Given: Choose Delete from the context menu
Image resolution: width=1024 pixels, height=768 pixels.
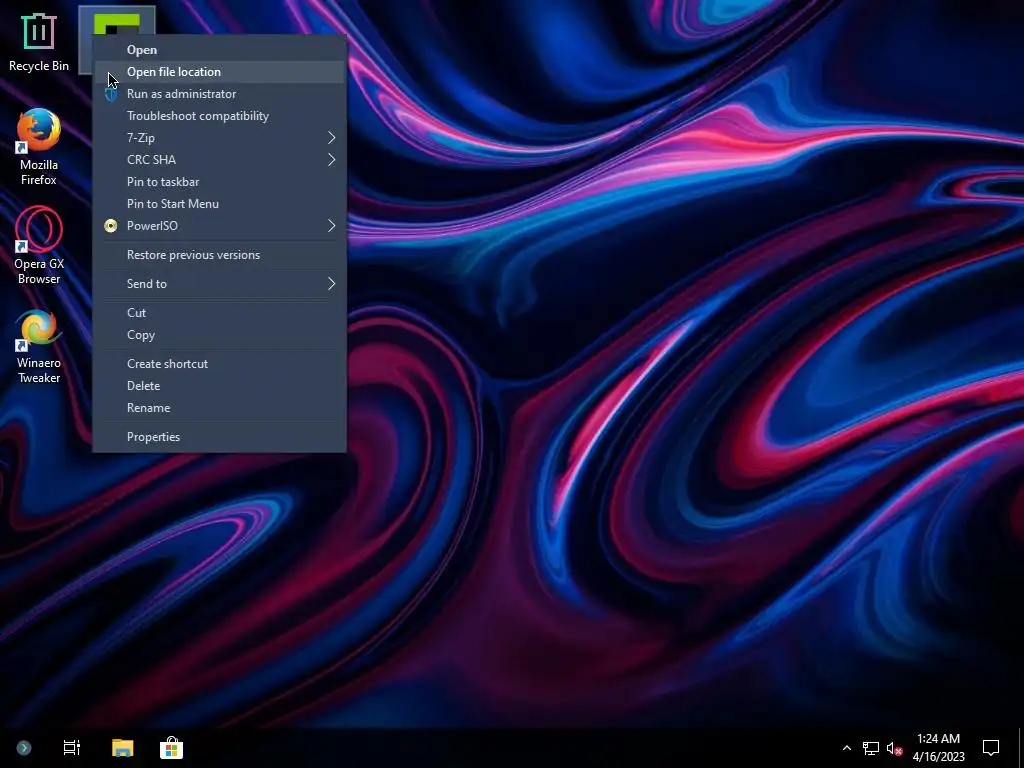Looking at the screenshot, I should 219,386.
